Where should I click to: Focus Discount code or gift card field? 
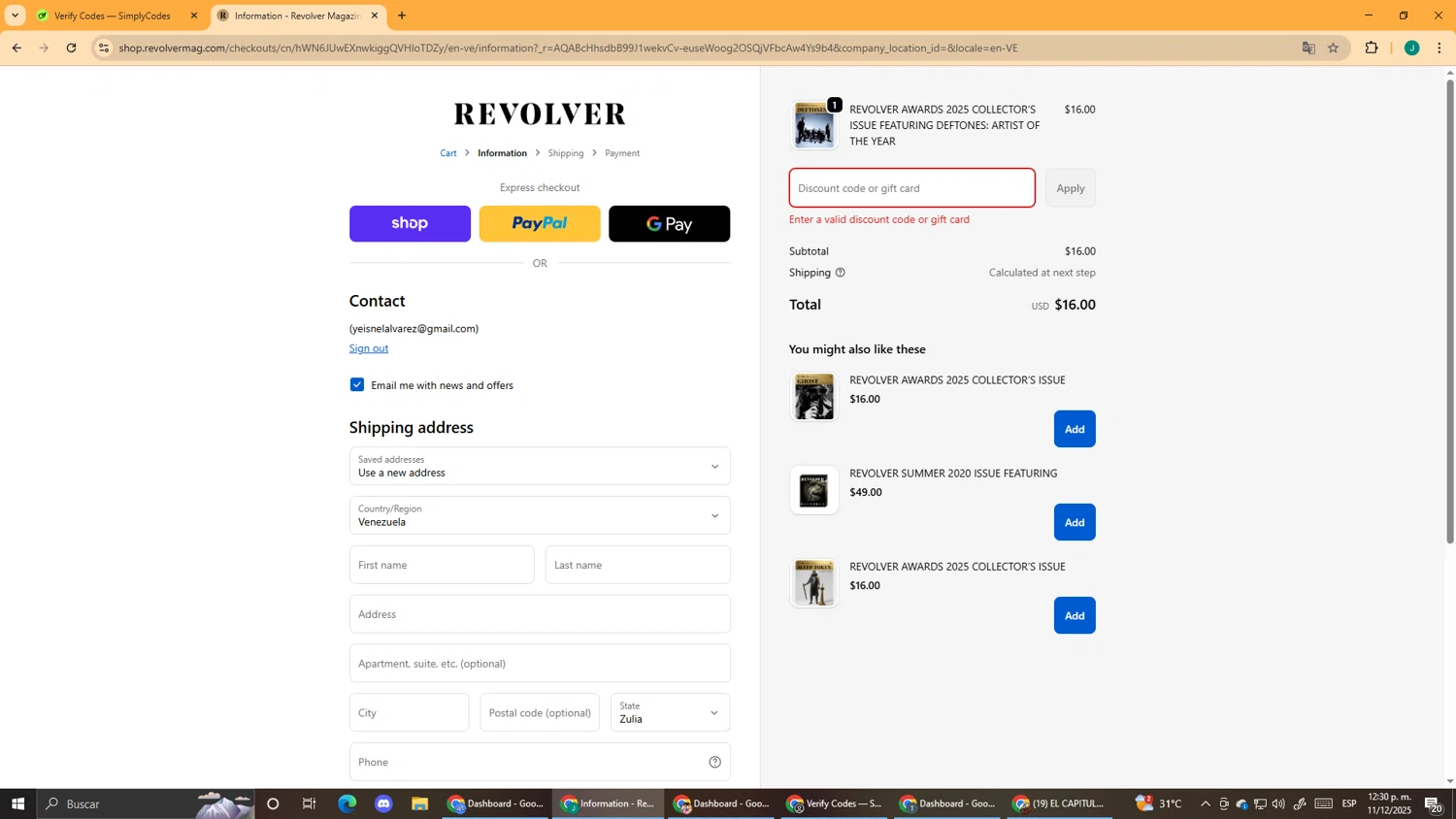911,188
